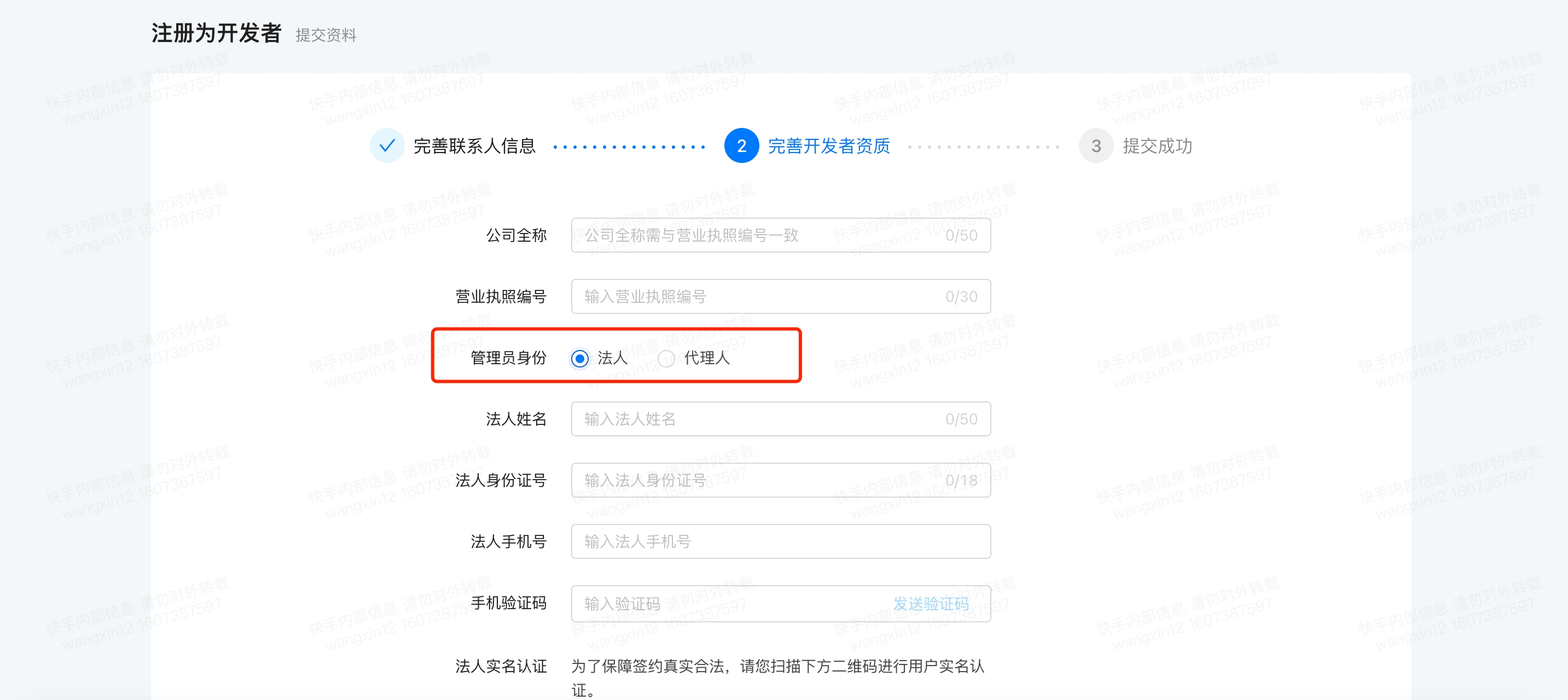Click the step 2 circle icon

[x=741, y=146]
